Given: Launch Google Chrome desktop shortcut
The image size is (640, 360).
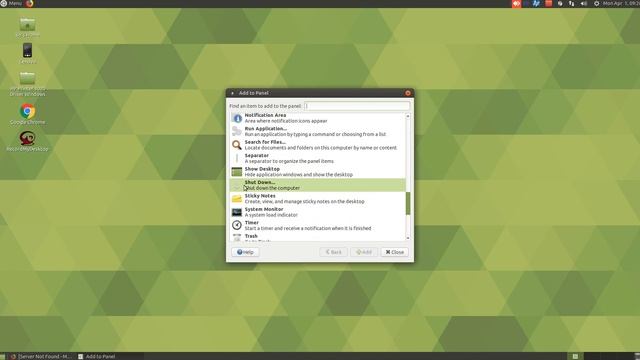Looking at the screenshot, I should point(27,111).
